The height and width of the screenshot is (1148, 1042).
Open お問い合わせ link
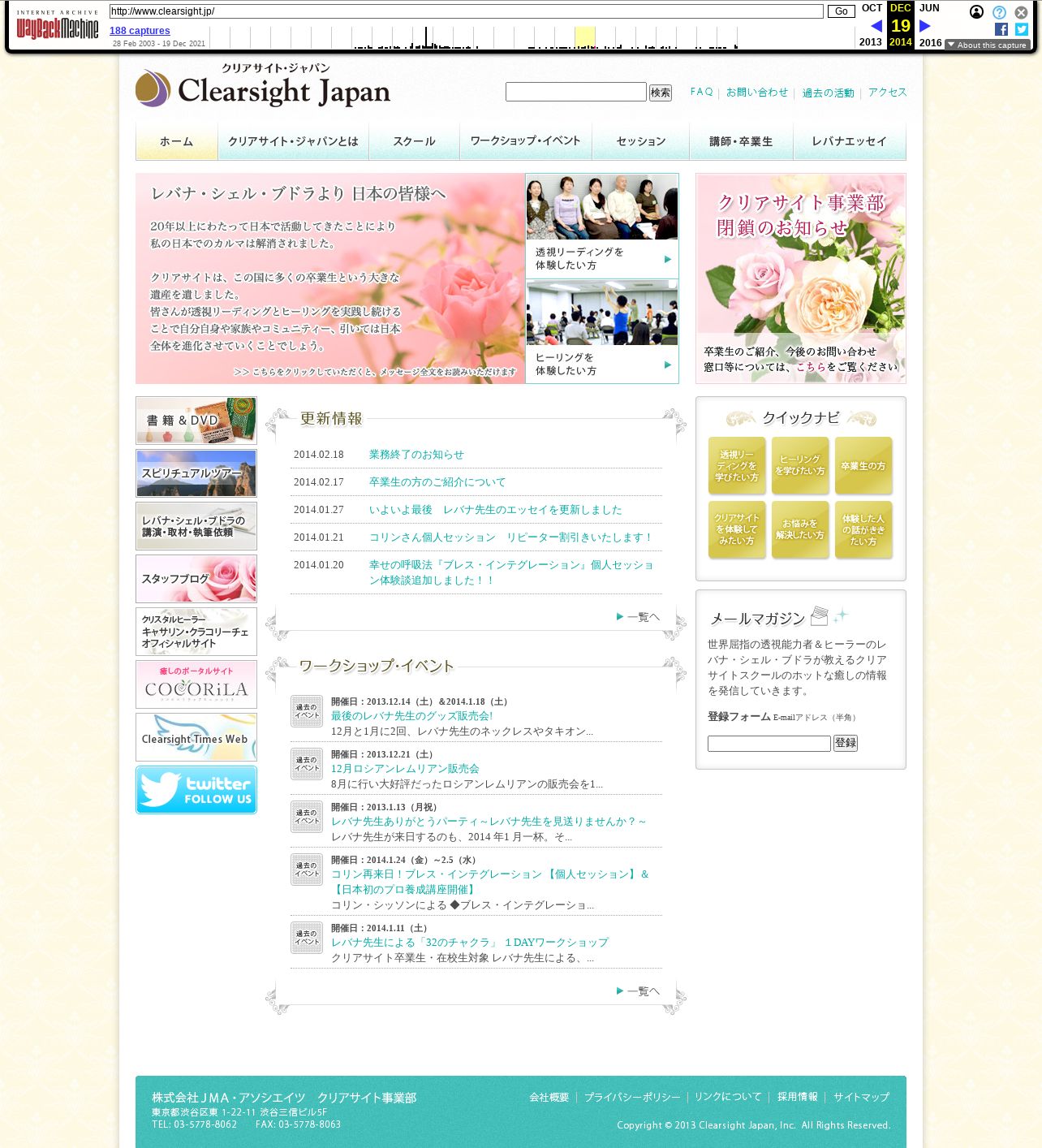[757, 92]
